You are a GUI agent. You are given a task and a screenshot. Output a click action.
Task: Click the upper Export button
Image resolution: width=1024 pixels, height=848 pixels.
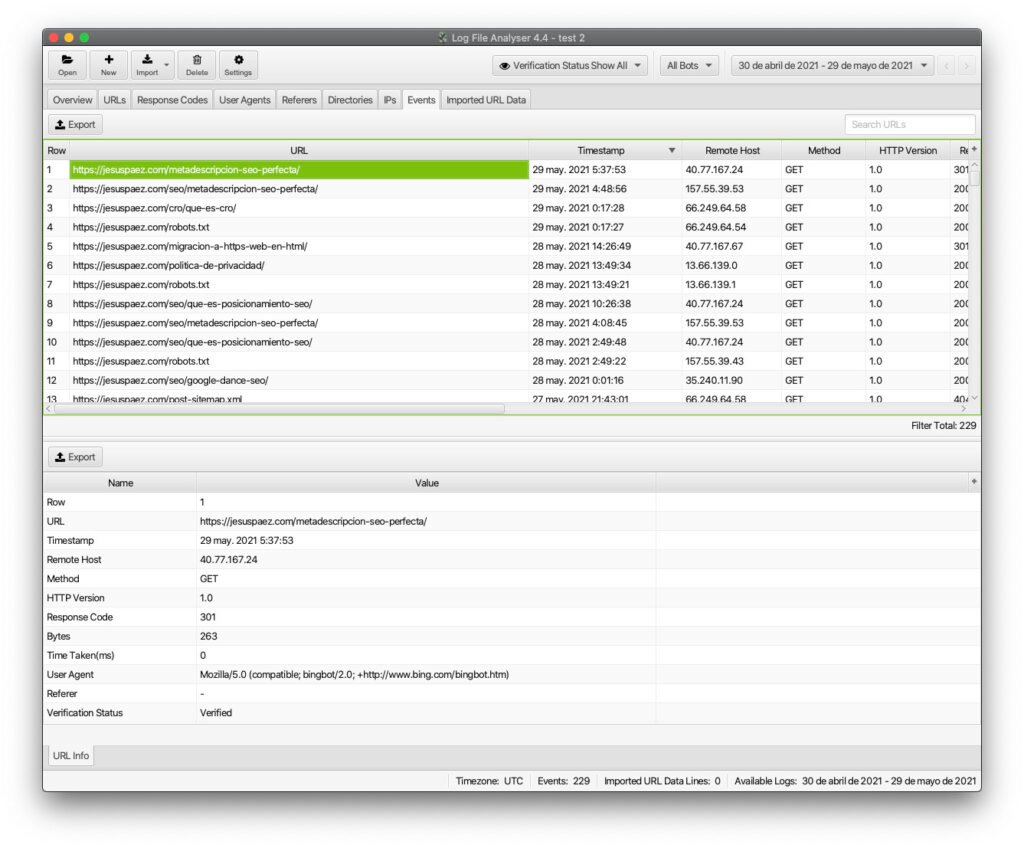pos(75,124)
